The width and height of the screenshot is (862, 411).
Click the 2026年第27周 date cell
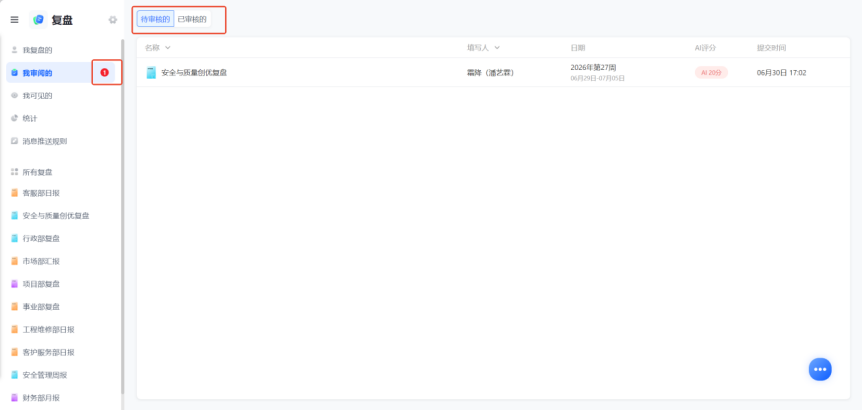593,68
